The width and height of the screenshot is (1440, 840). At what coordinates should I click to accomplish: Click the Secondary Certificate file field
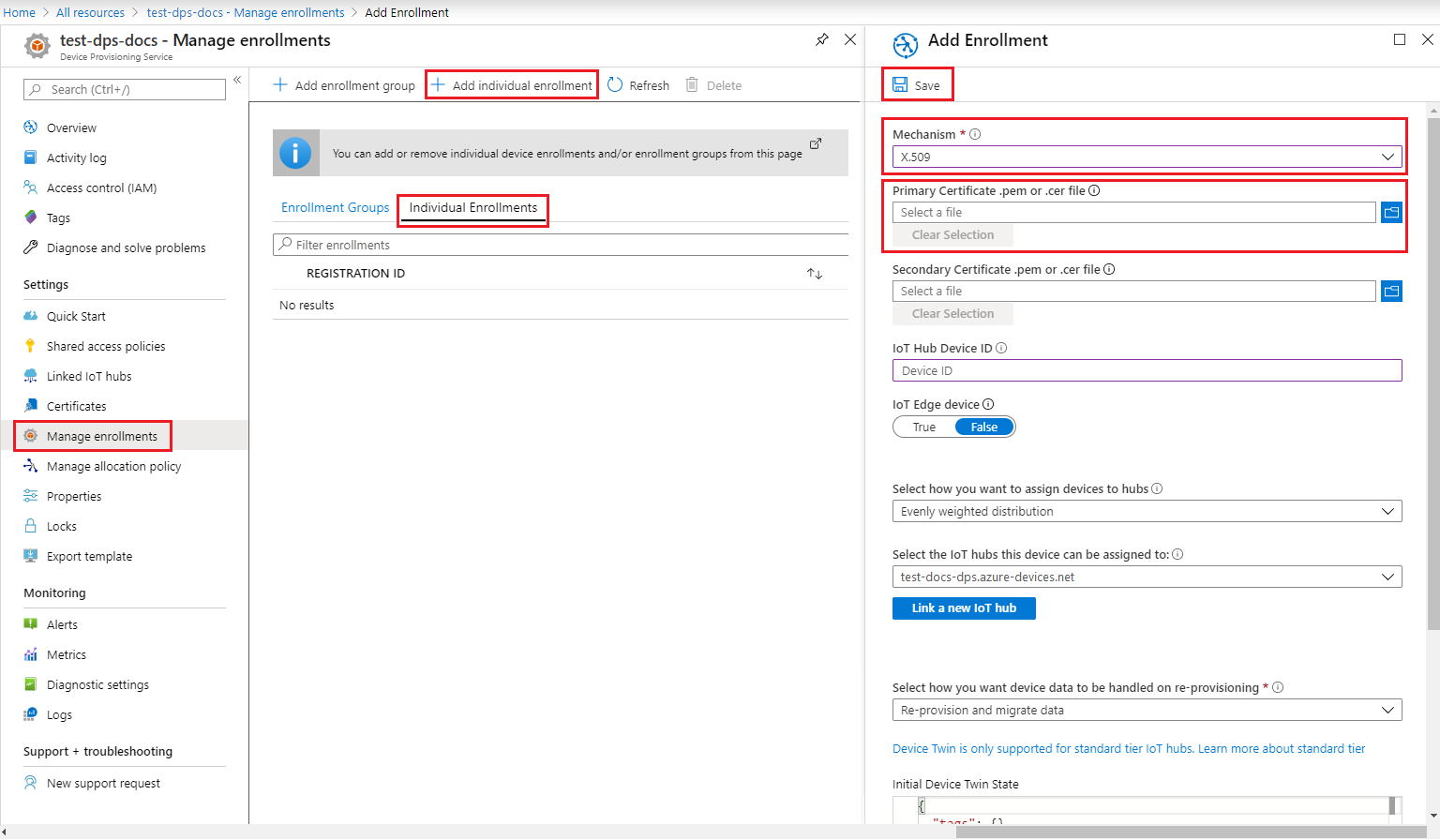pyautogui.click(x=1134, y=292)
